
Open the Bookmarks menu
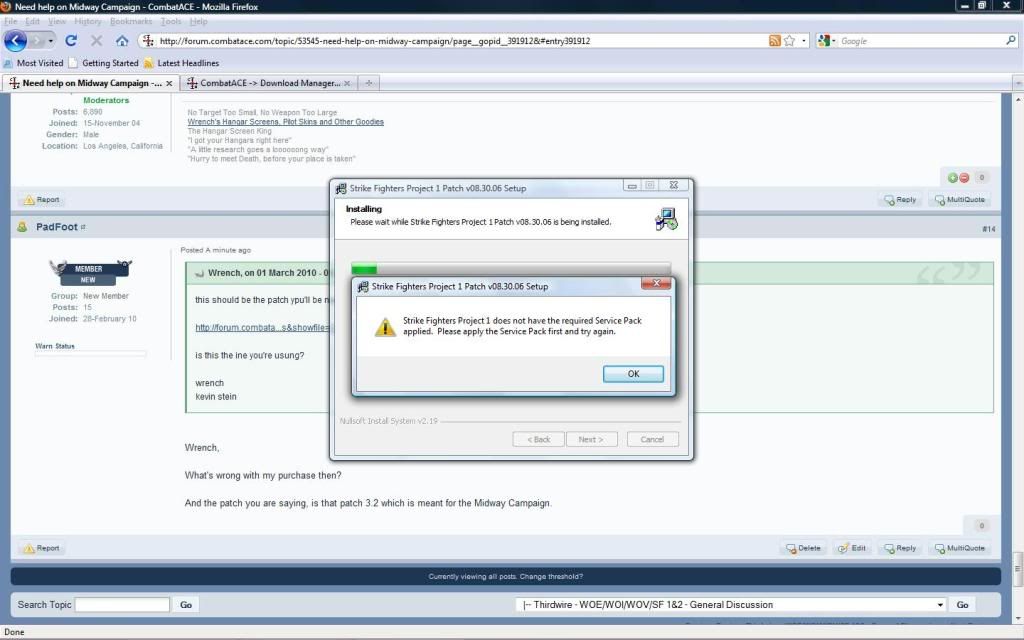131,21
